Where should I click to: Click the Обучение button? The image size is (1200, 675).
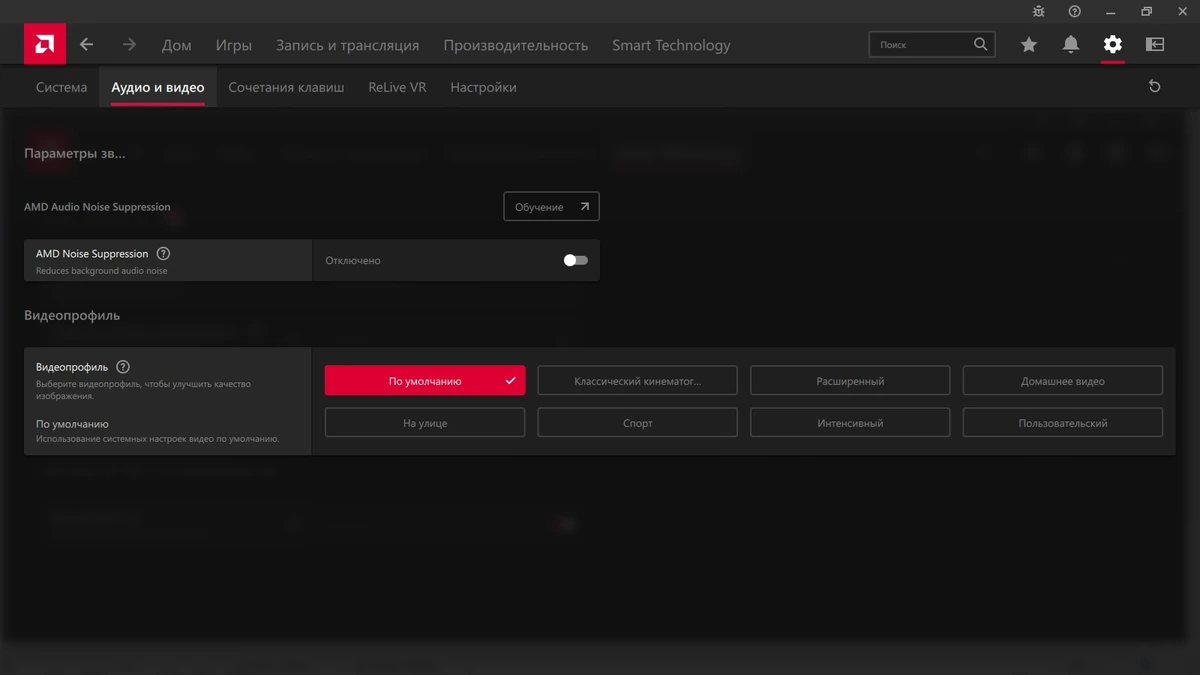tap(551, 207)
